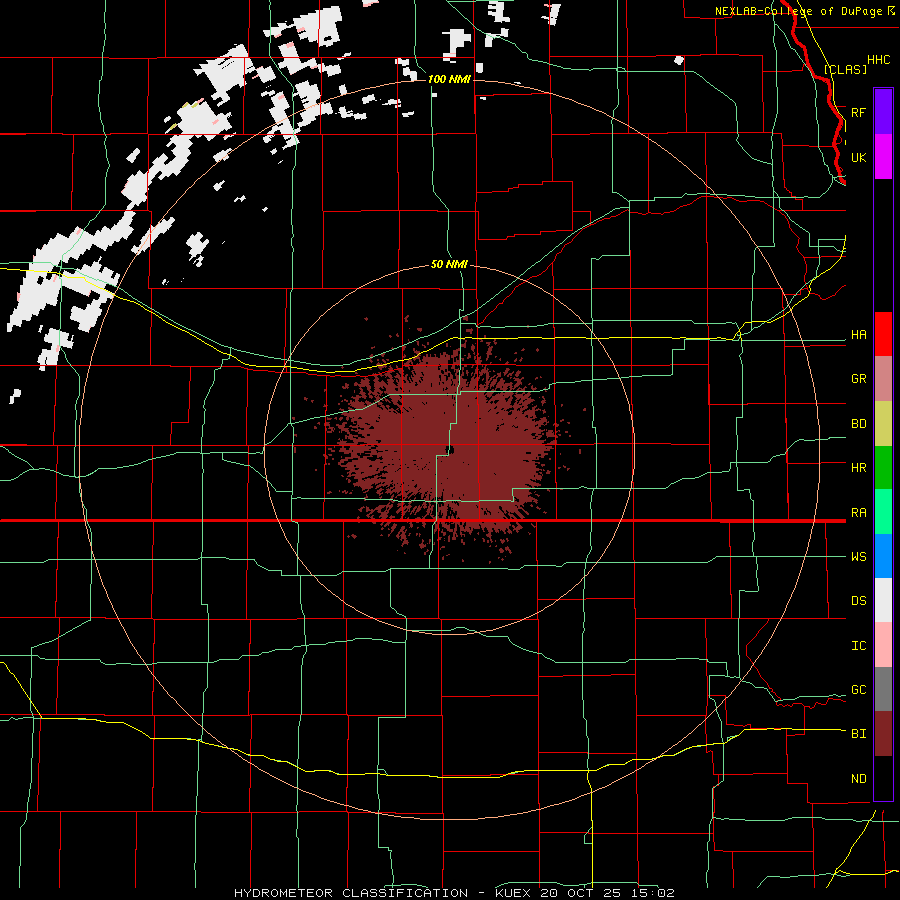Click the BI legend label
This screenshot has width=900, height=900.
point(858,734)
